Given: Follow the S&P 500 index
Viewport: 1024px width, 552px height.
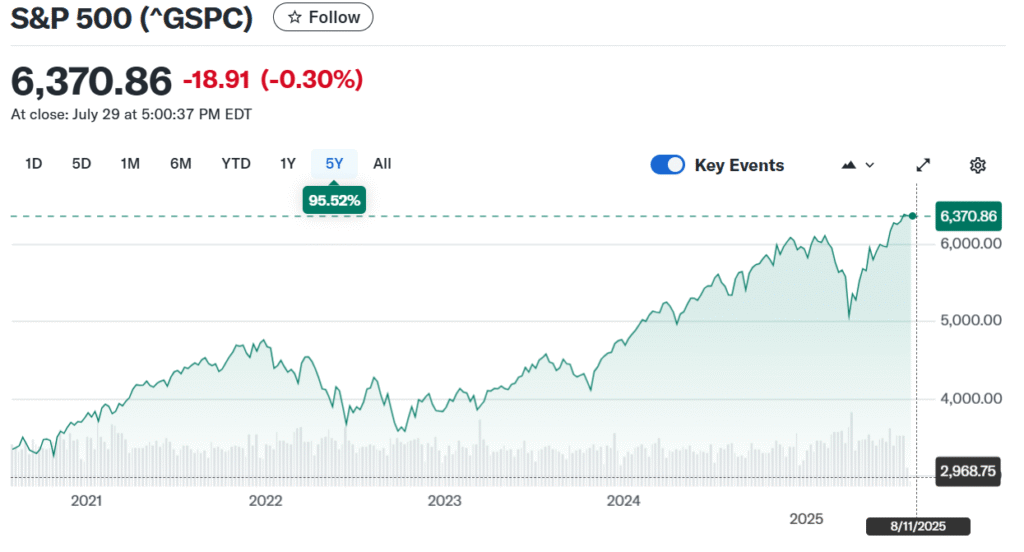Looking at the screenshot, I should [x=323, y=17].
